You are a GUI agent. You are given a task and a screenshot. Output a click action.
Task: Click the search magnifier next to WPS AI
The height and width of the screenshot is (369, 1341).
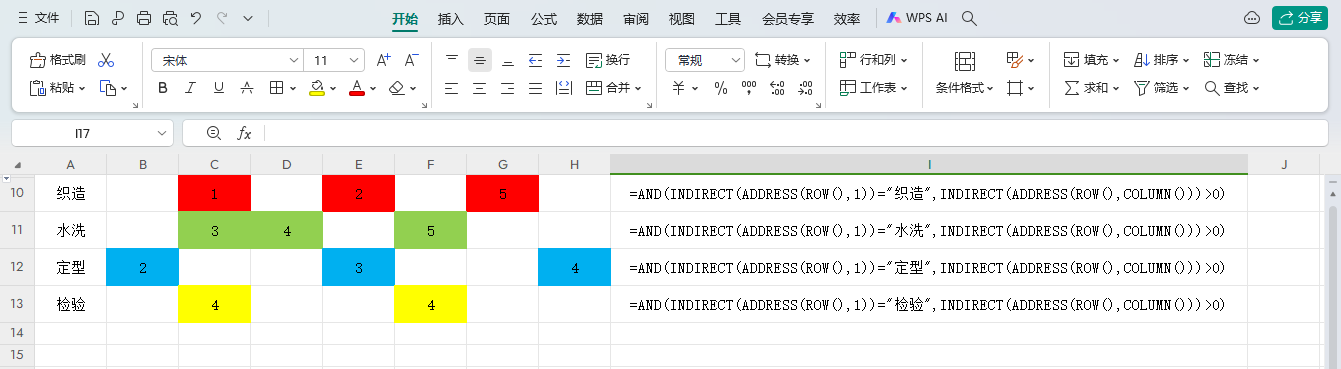(x=969, y=18)
